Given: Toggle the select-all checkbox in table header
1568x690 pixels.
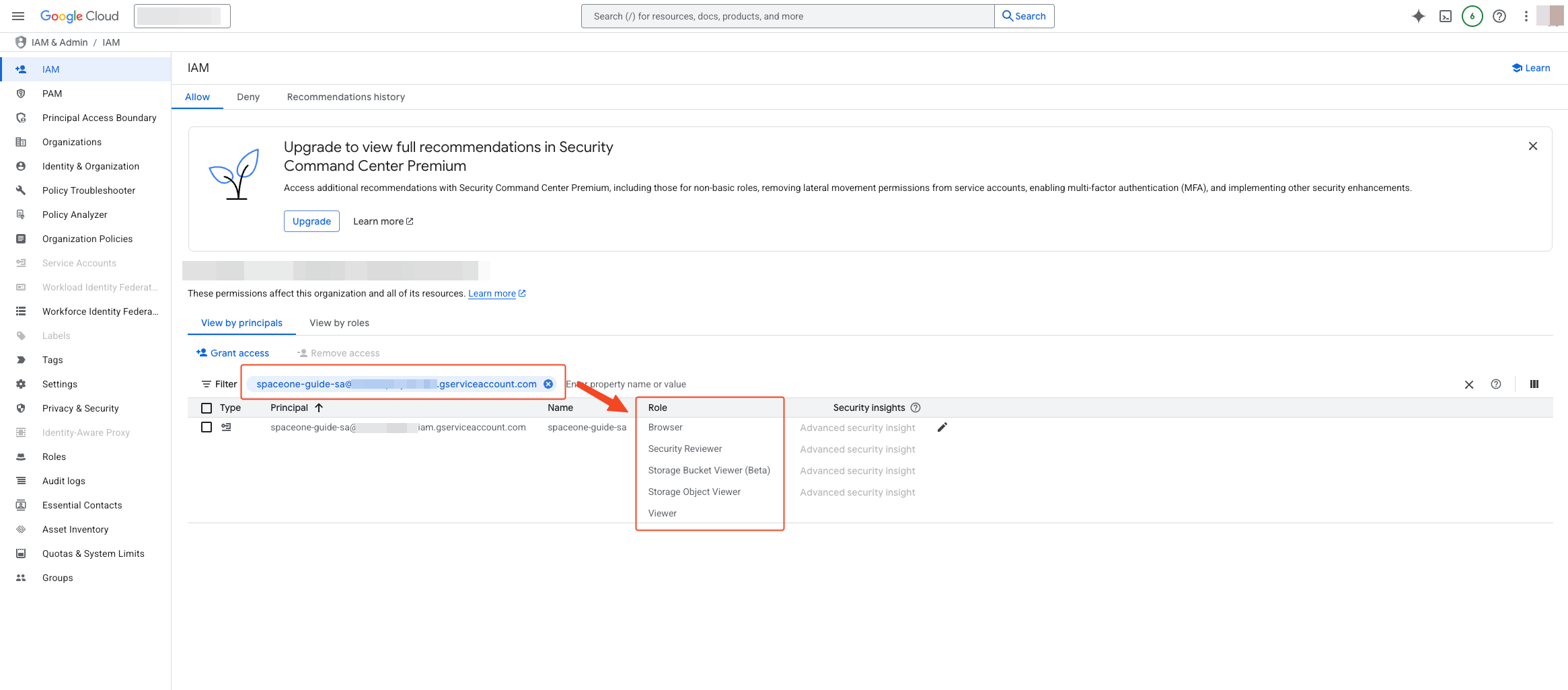Looking at the screenshot, I should [x=207, y=408].
